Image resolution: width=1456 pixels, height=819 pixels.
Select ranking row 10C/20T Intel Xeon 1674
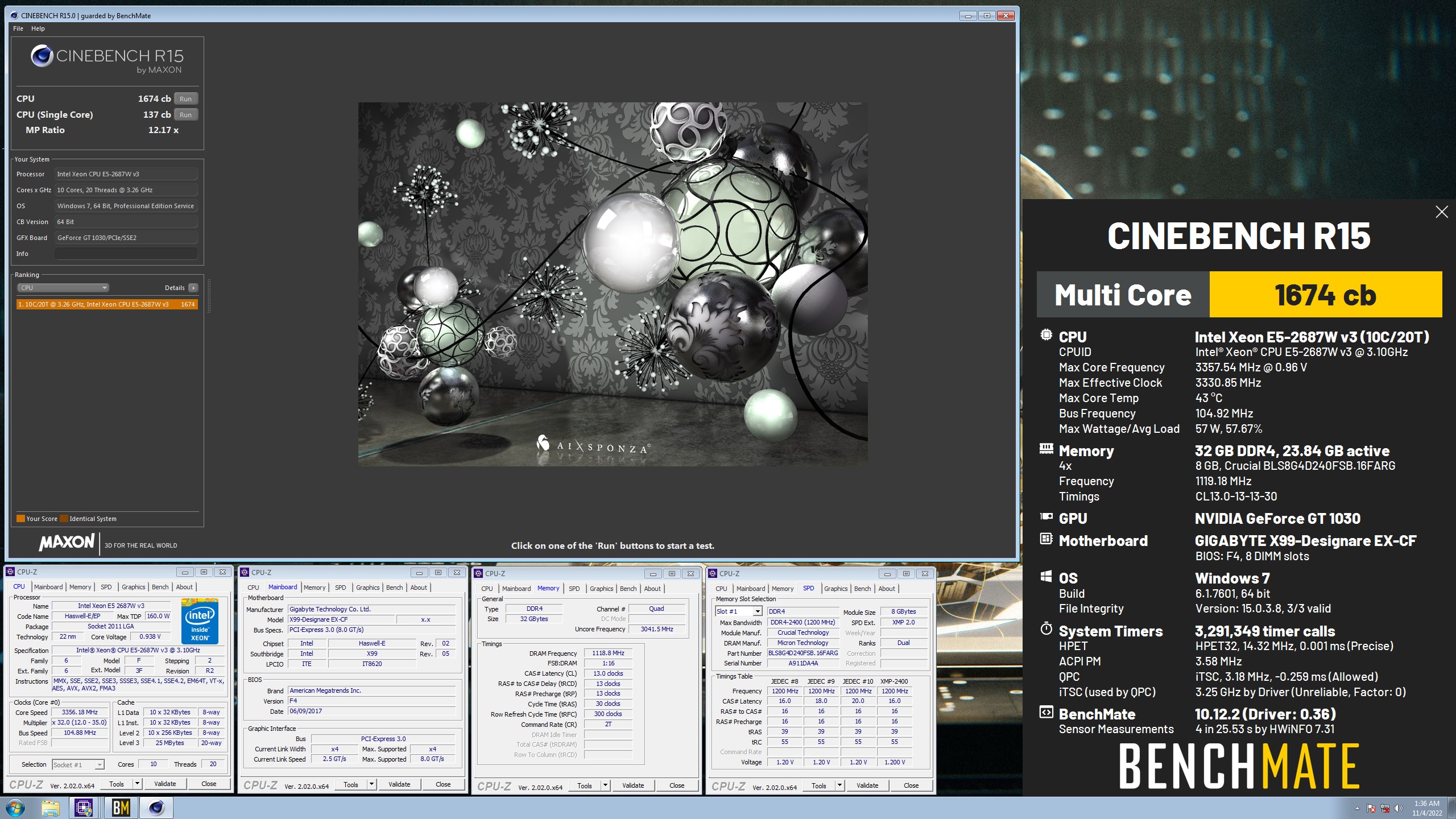coord(107,304)
